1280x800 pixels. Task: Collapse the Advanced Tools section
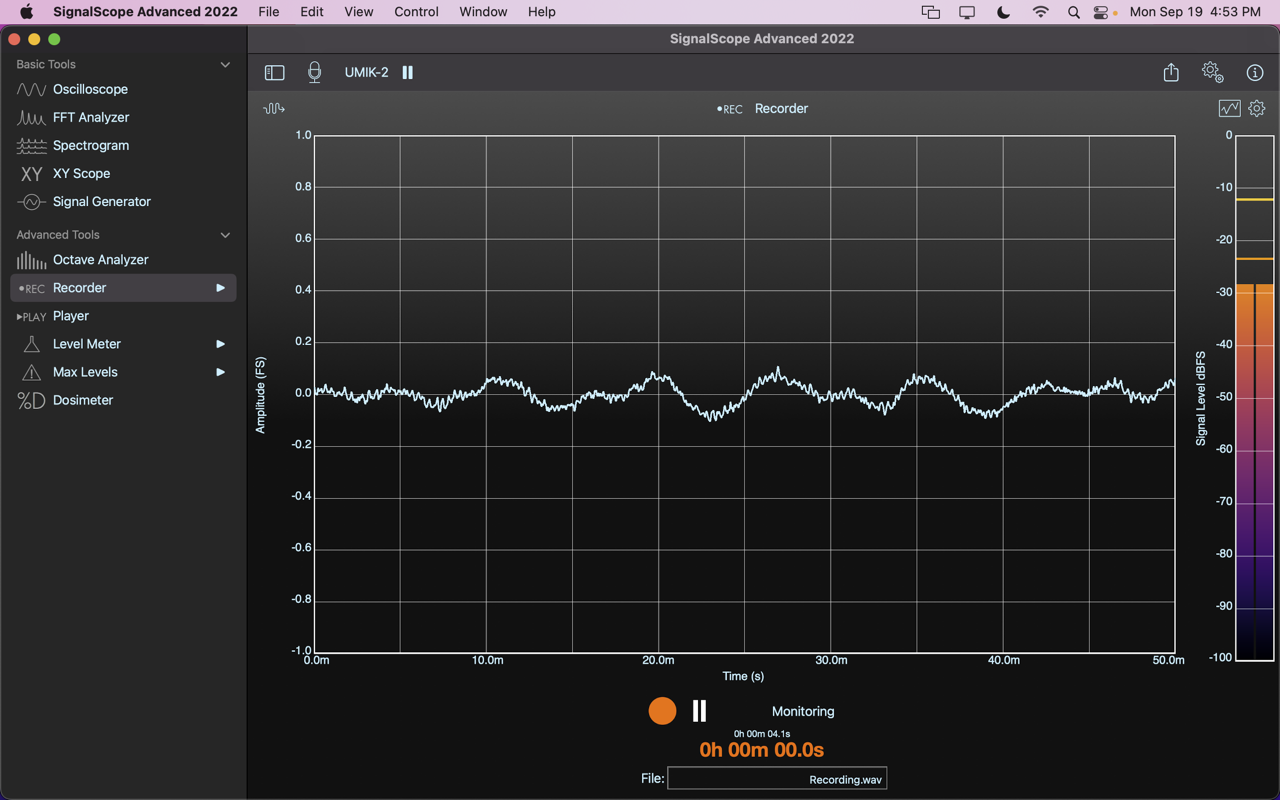point(225,235)
